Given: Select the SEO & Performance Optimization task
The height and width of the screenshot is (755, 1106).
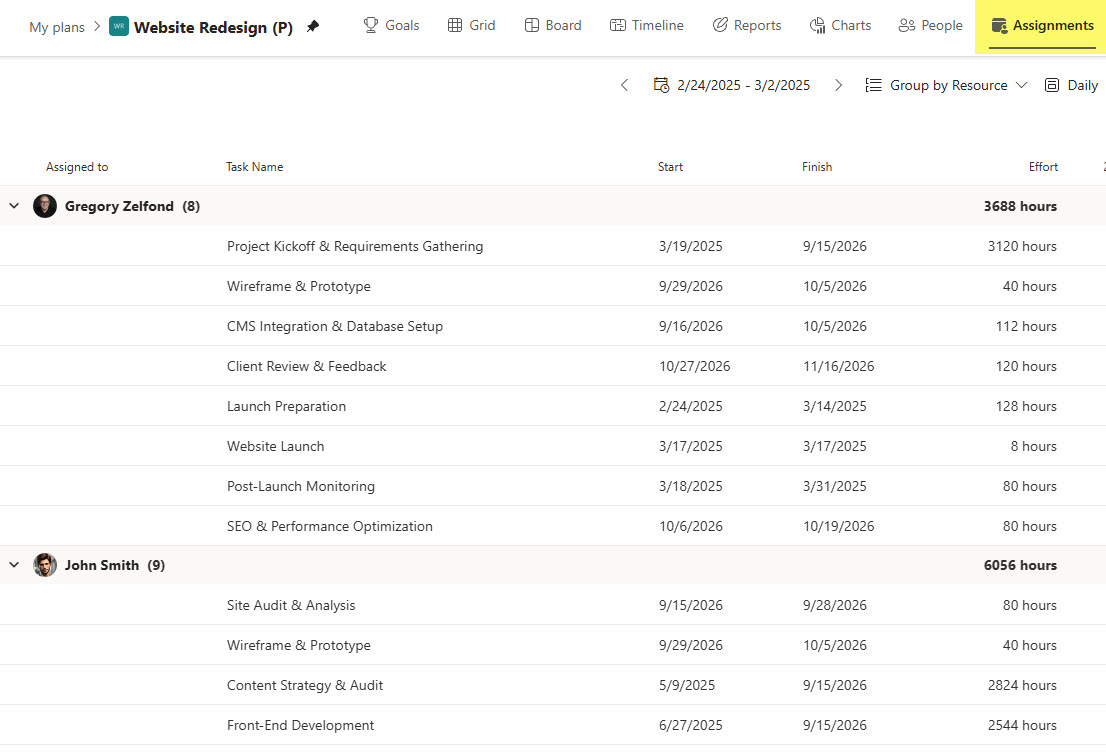Looking at the screenshot, I should pos(329,526).
